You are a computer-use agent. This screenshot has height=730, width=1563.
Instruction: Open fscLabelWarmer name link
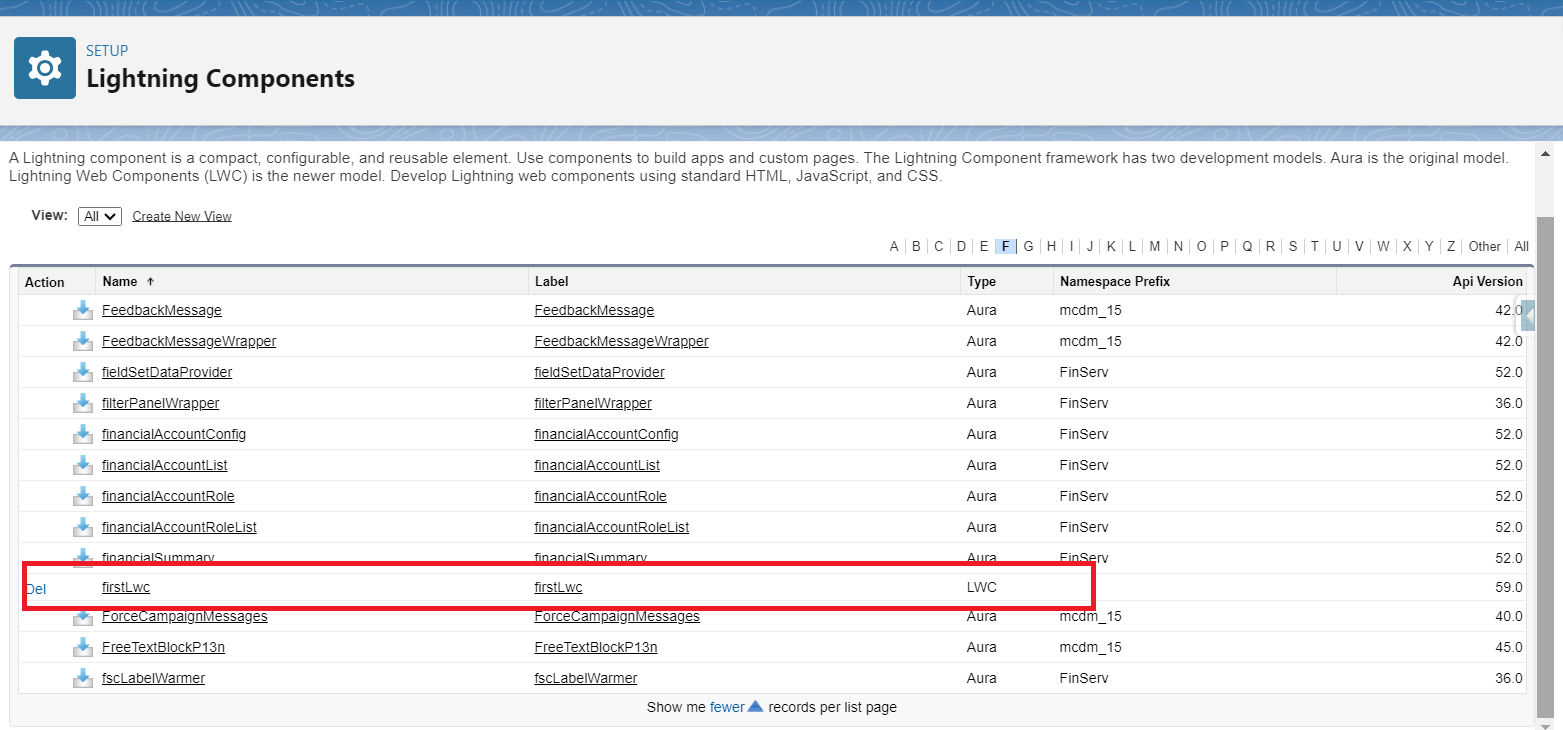(153, 678)
